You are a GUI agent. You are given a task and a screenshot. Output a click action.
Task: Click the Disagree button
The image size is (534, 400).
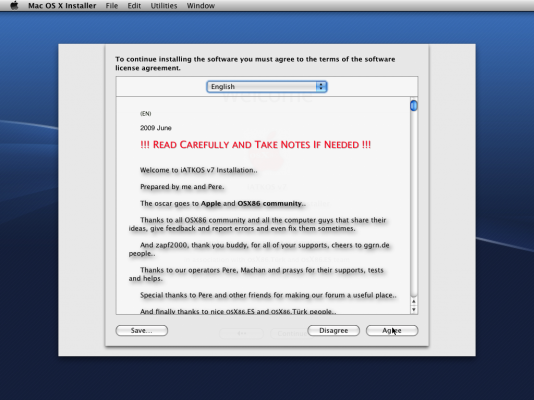(x=333, y=330)
